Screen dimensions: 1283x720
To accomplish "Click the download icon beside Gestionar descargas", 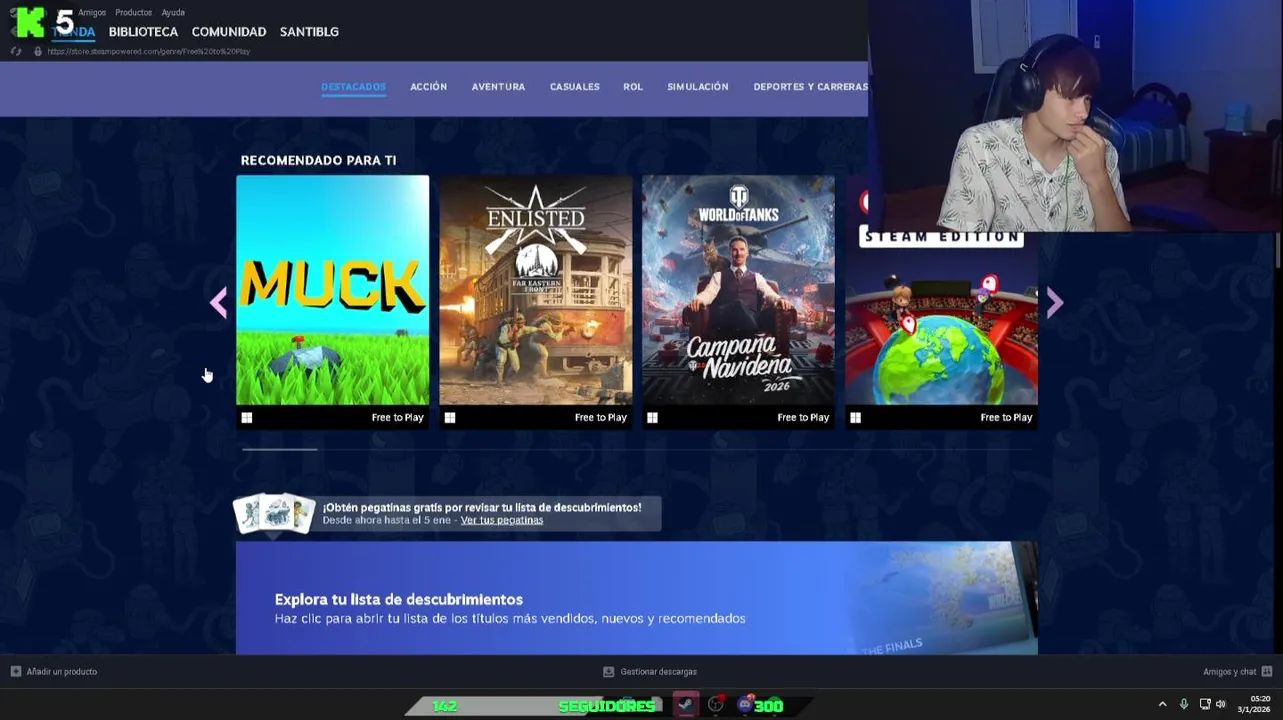I will coord(608,672).
